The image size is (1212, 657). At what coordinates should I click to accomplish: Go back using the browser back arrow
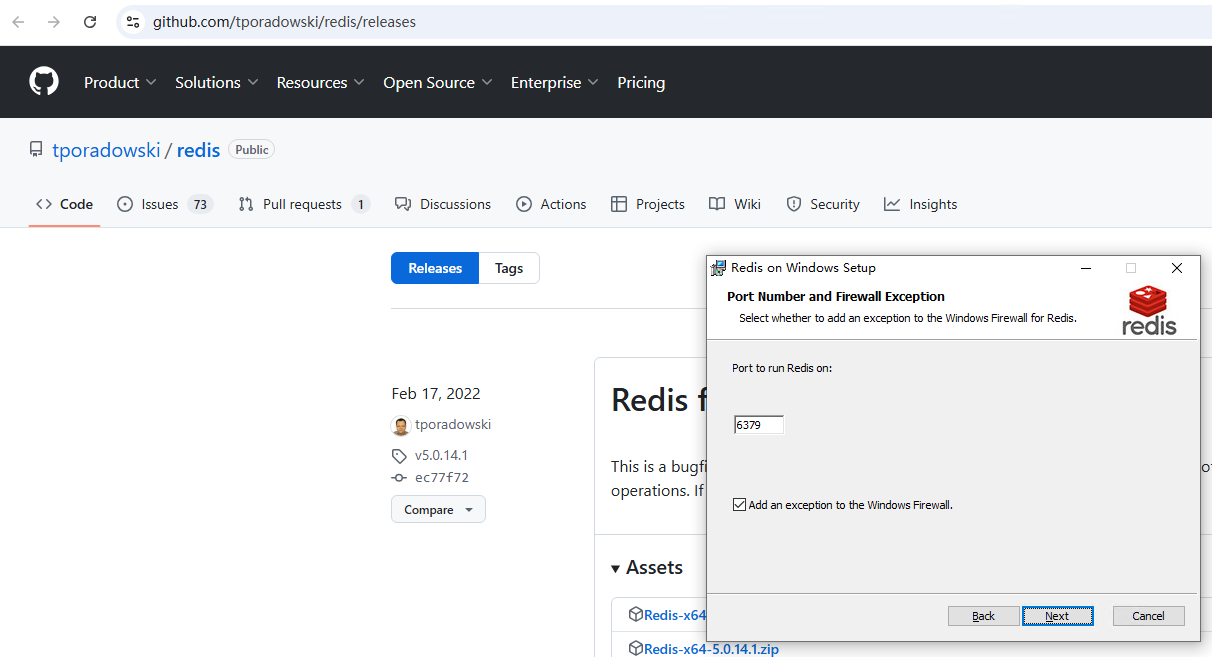[x=18, y=22]
